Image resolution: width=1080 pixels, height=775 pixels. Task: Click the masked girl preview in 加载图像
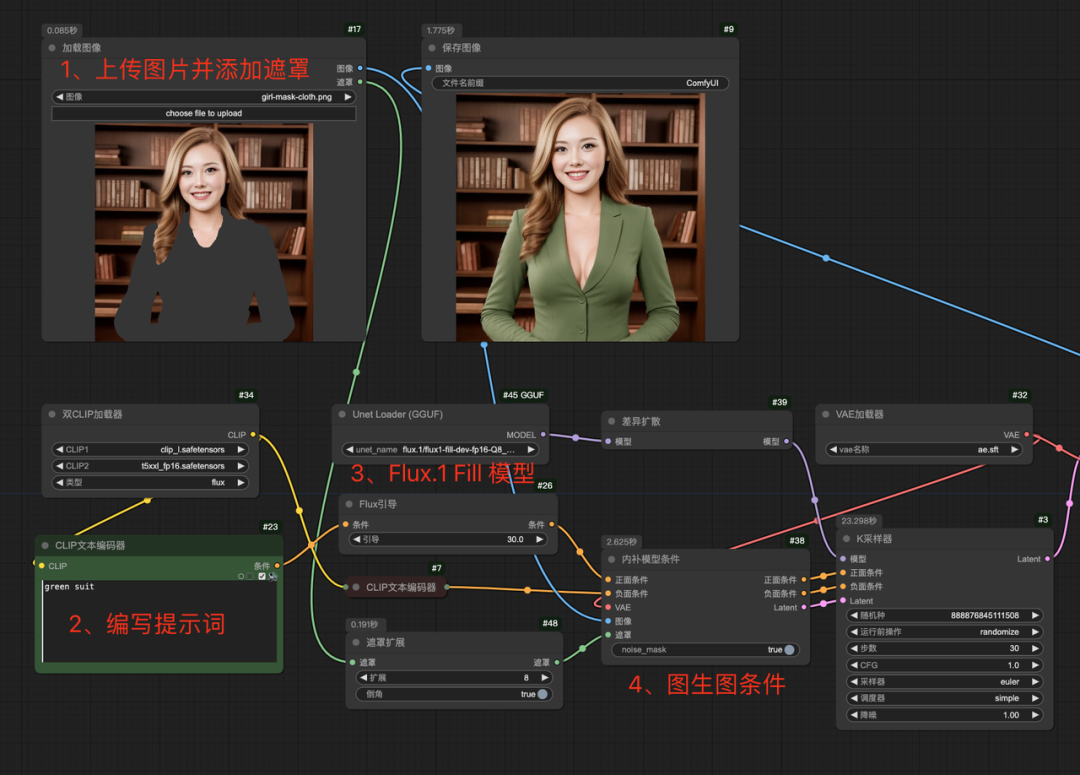[x=204, y=233]
